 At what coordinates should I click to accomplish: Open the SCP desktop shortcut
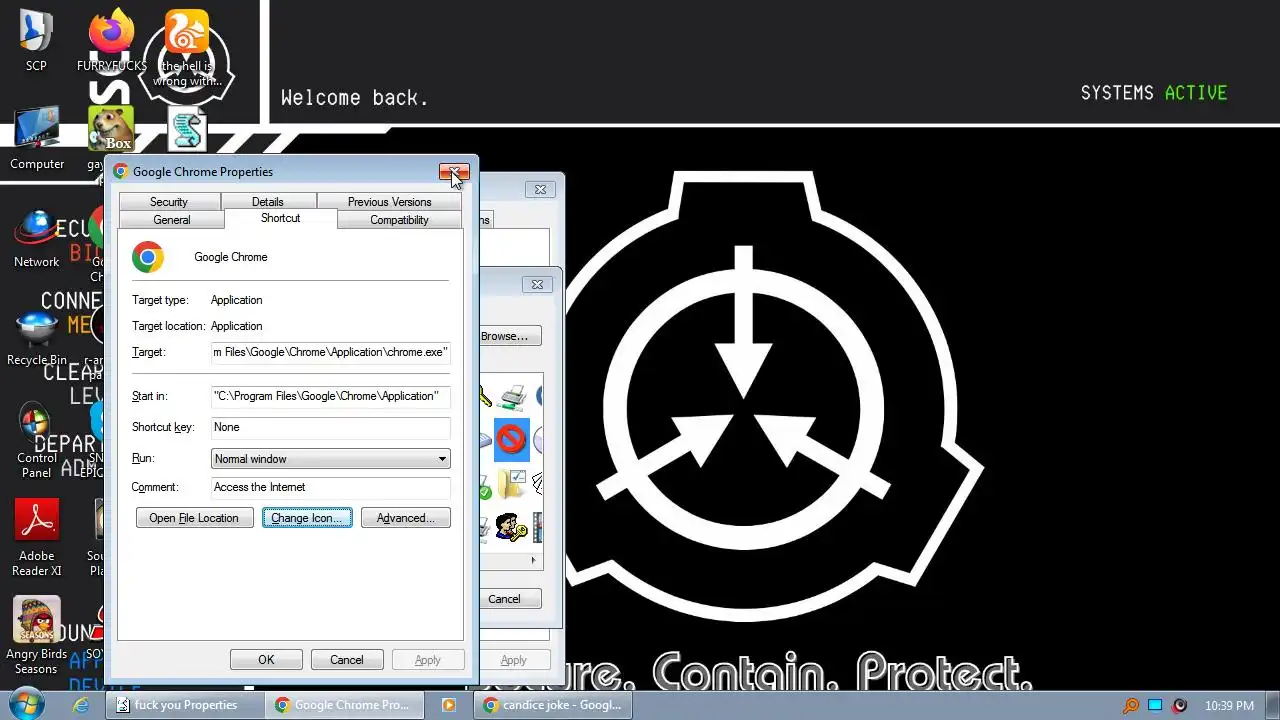36,40
